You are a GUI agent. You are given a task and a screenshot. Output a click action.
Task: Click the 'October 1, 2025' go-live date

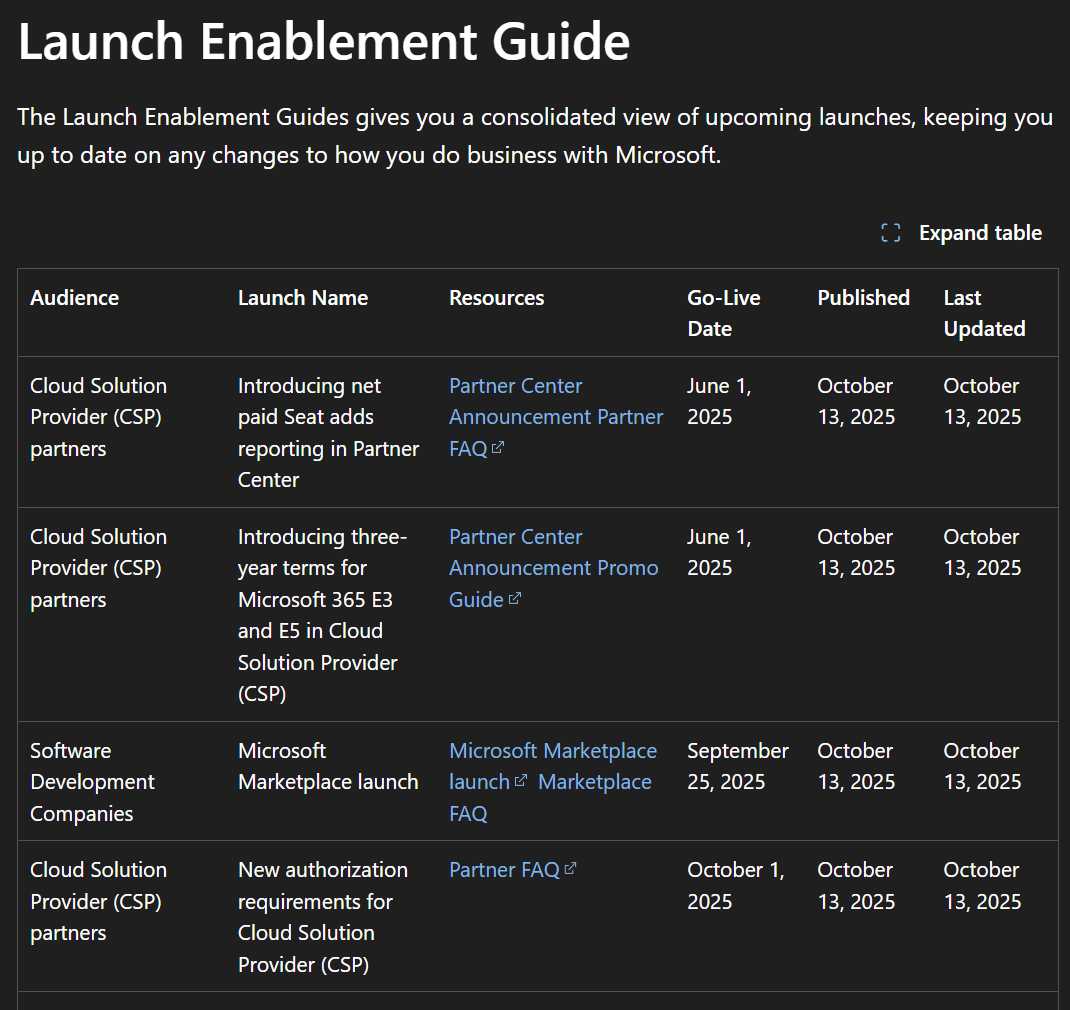pos(736,885)
